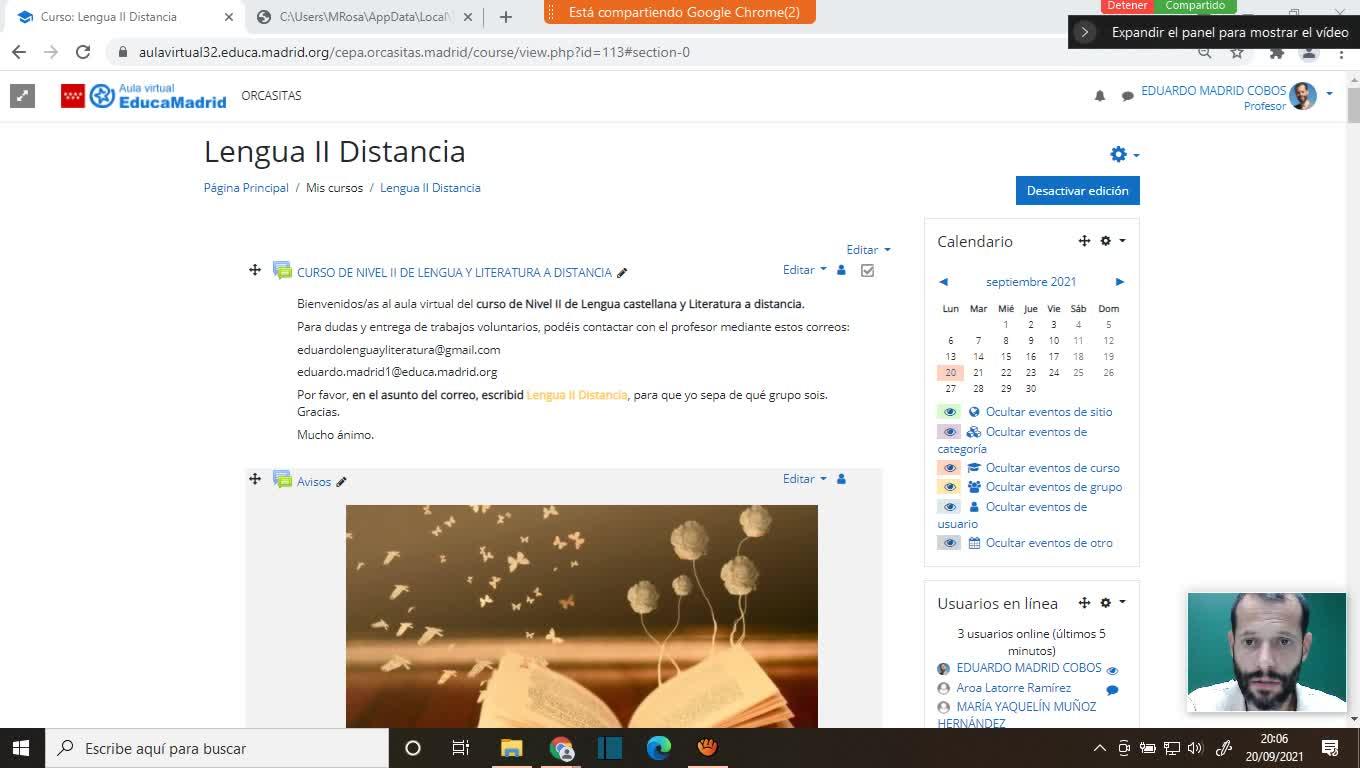Open Aroa Latorre Ramírez profile link

(x=1013, y=688)
